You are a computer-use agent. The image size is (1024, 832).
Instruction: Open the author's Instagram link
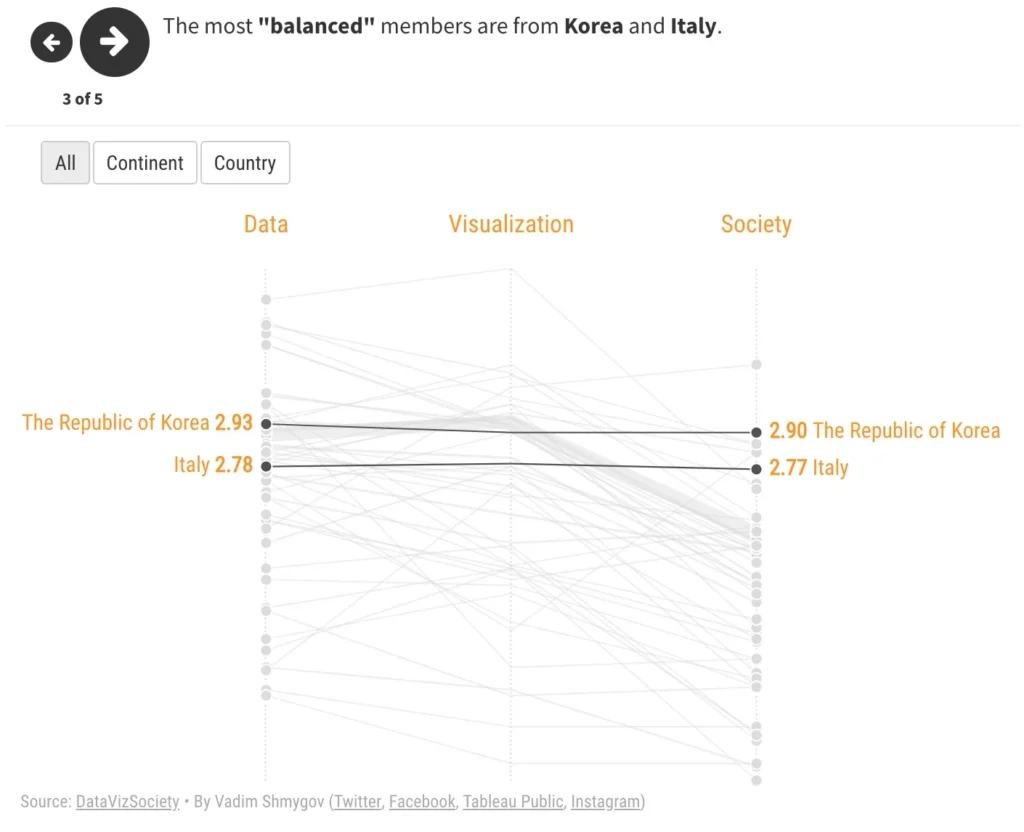coord(607,801)
